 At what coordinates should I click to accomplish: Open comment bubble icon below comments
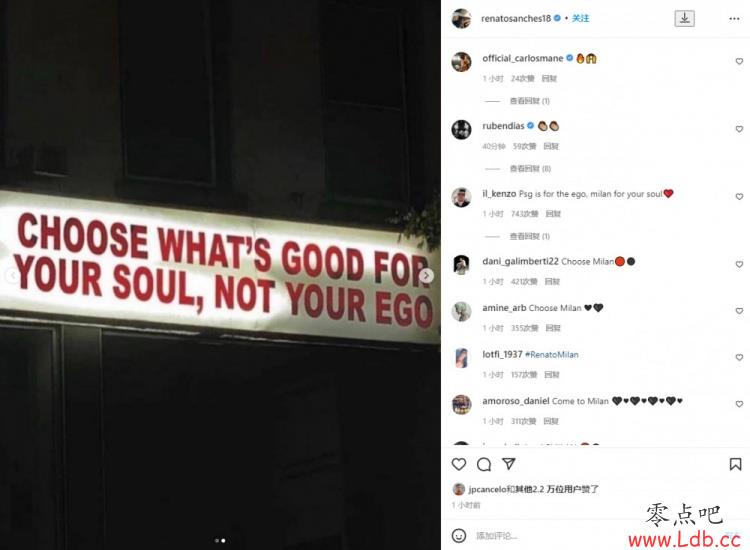(x=484, y=464)
